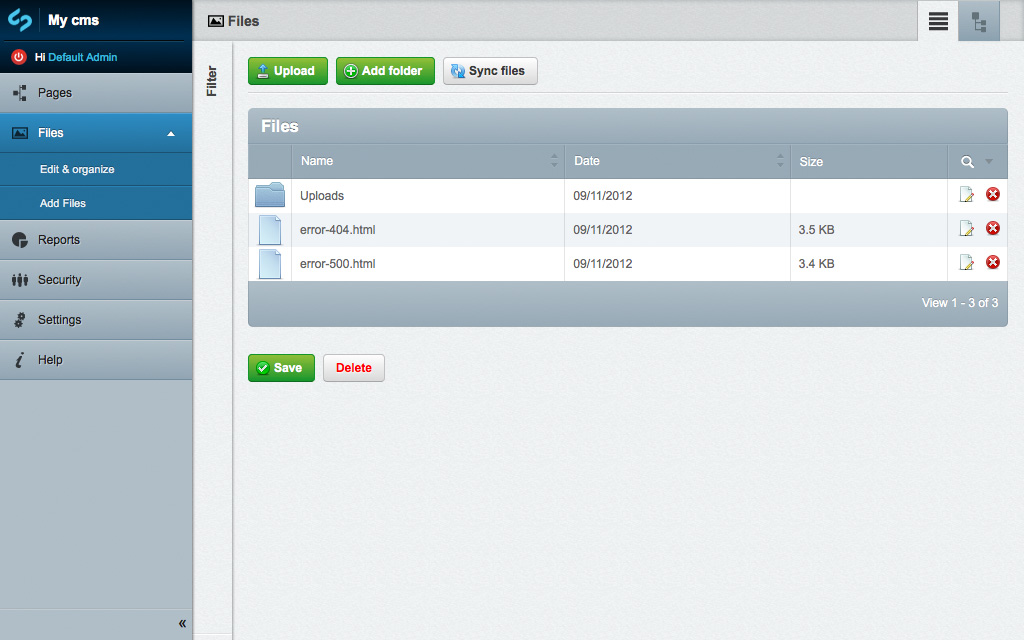
Task: Click the search magnifier icon in table header
Action: coord(967,162)
